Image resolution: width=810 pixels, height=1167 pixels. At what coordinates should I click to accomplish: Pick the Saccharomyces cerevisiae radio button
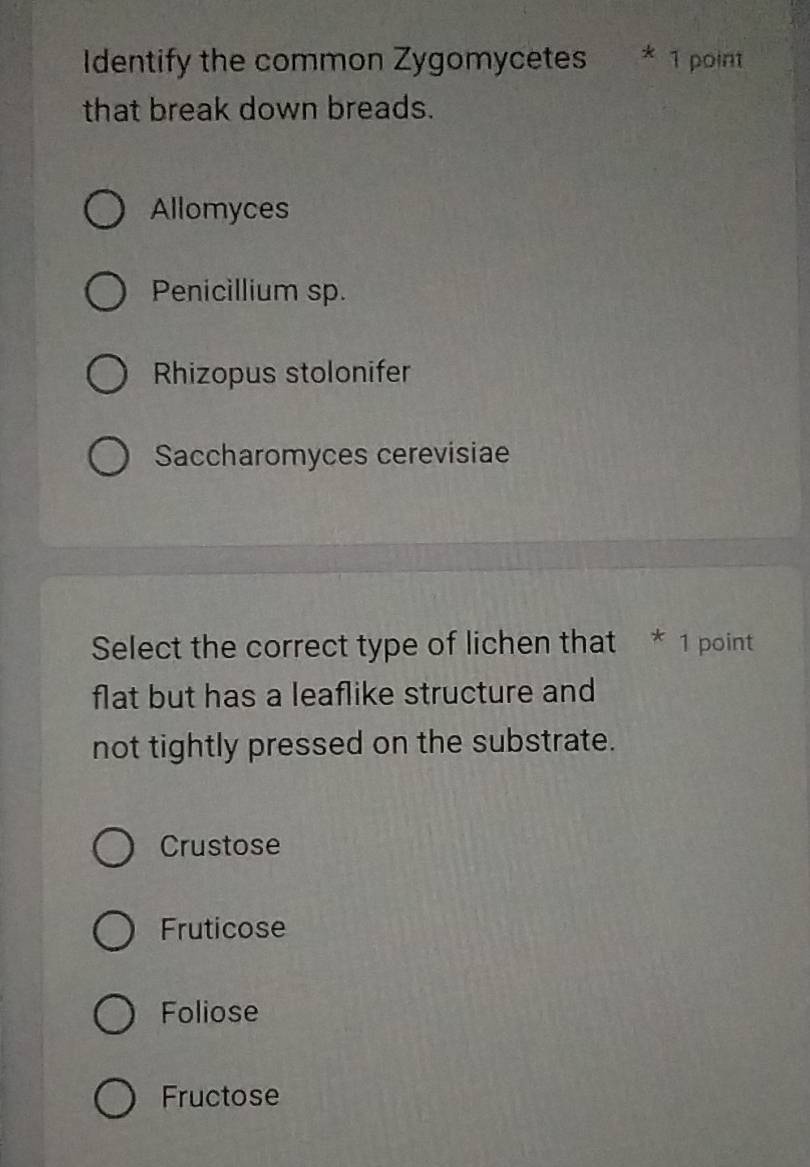pyautogui.click(x=108, y=458)
